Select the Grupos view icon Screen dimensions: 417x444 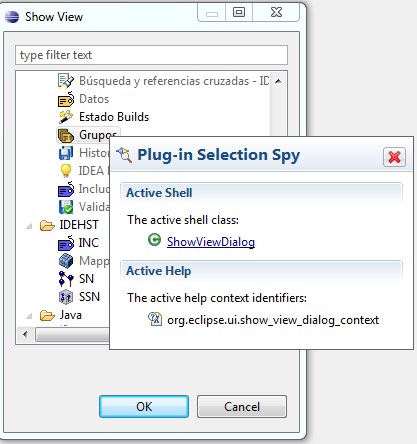coord(66,135)
